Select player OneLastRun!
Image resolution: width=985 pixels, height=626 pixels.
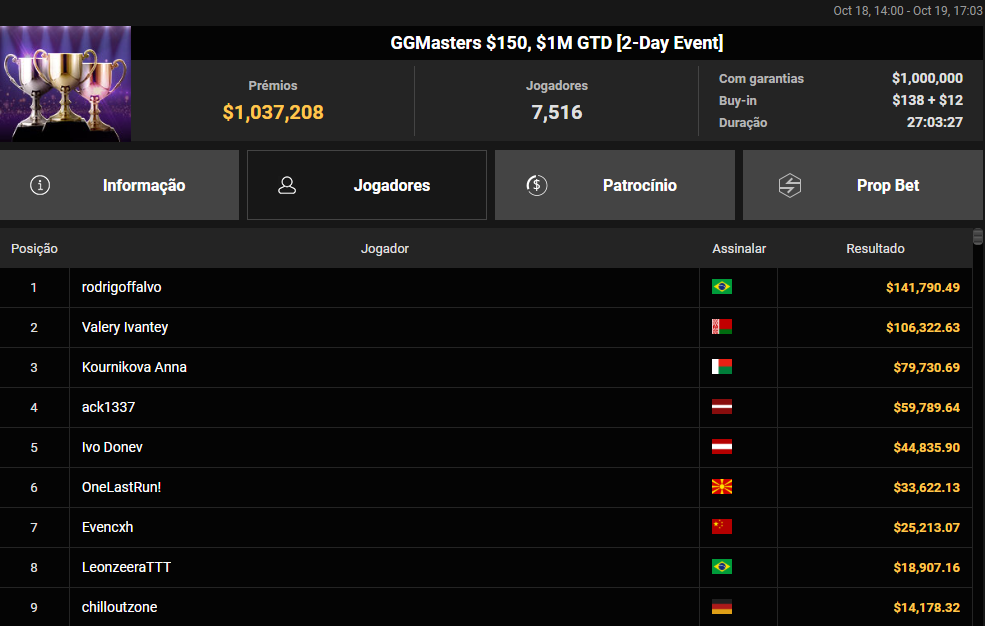click(x=121, y=487)
